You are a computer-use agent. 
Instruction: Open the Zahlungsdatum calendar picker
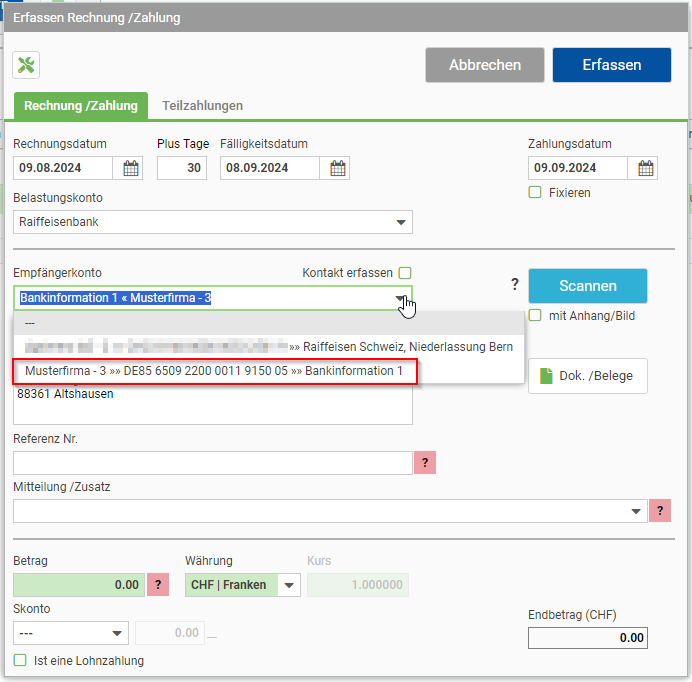click(646, 168)
